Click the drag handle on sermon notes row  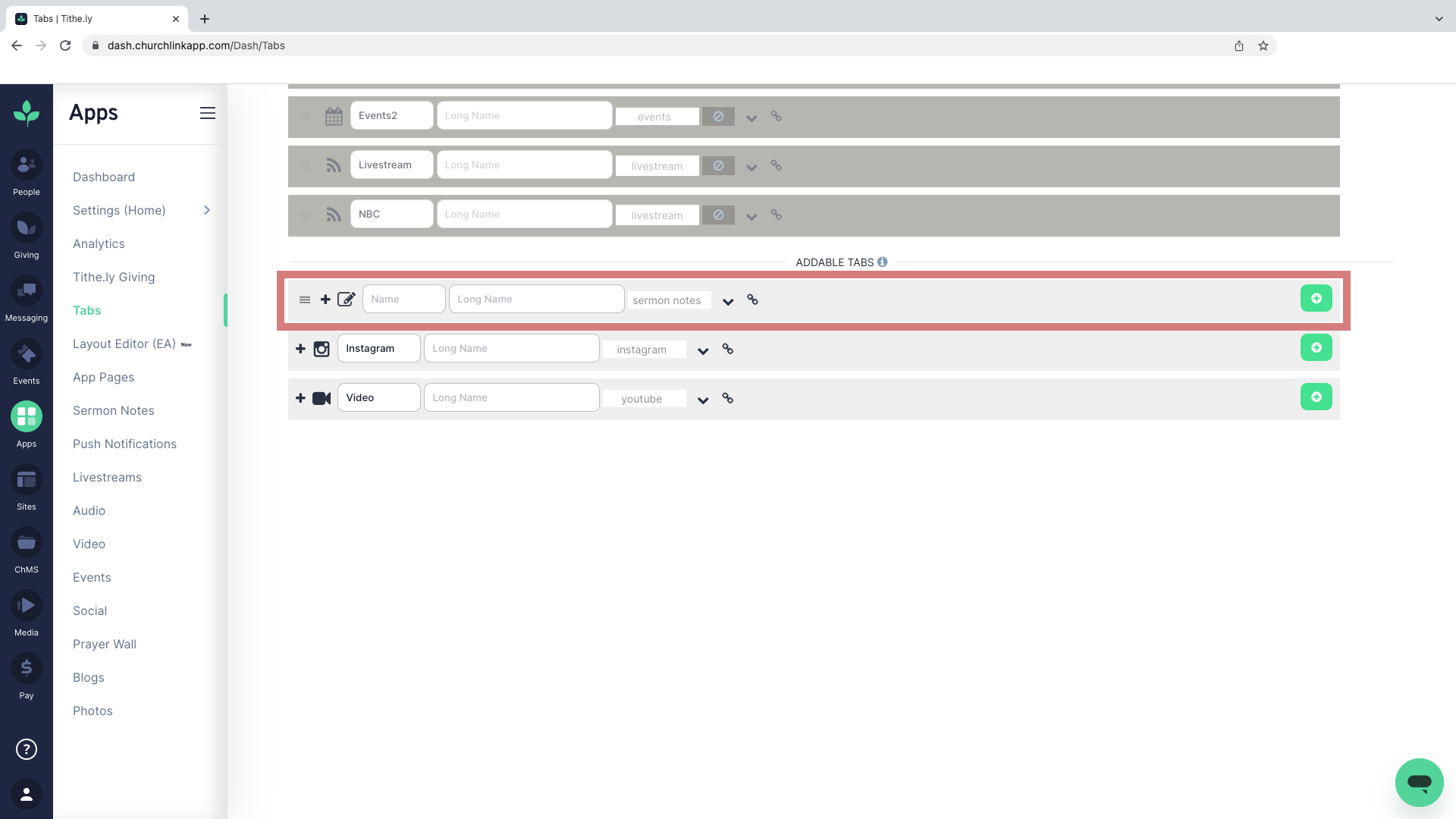[305, 300]
